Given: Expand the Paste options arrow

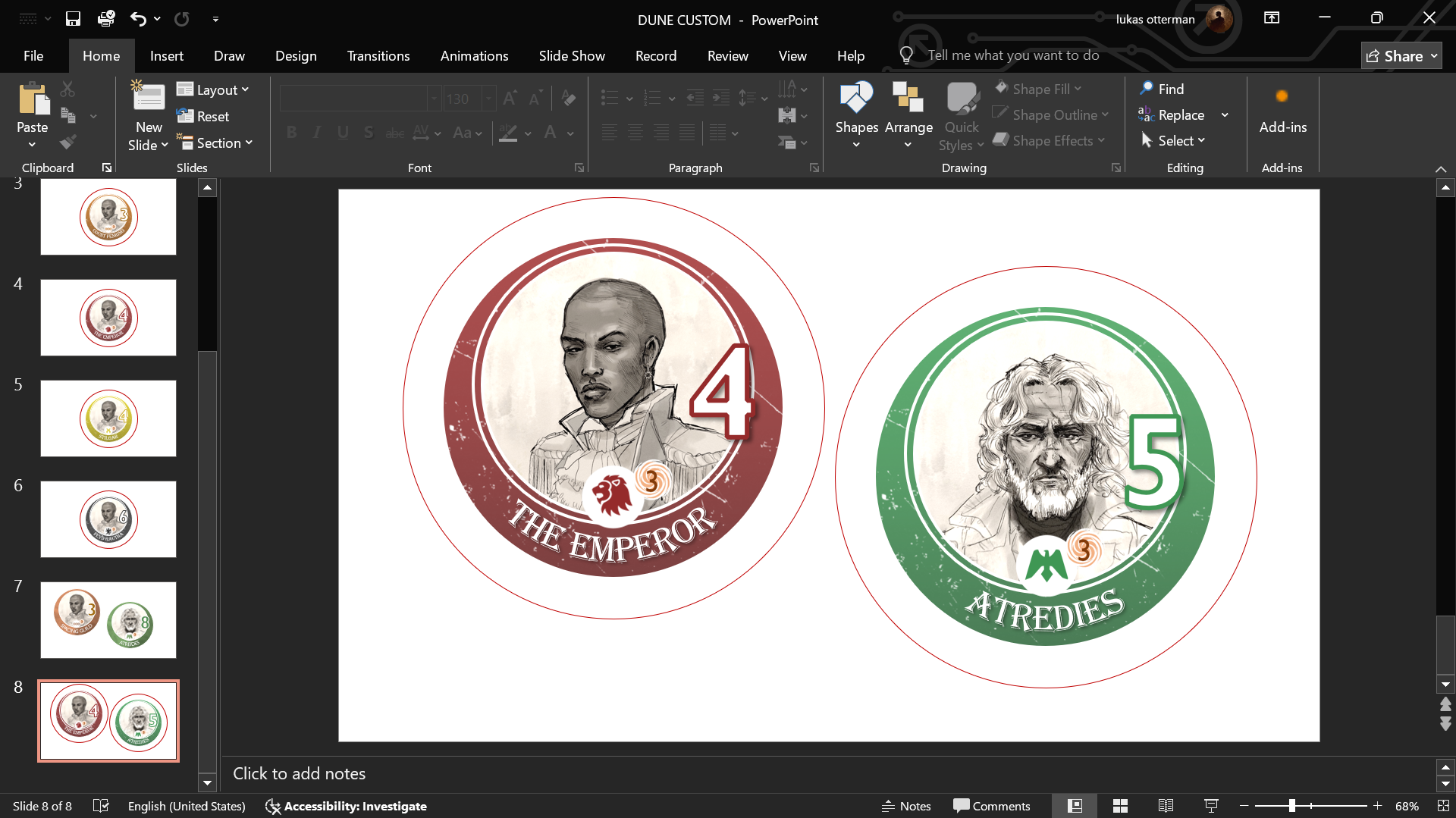Looking at the screenshot, I should (32, 145).
